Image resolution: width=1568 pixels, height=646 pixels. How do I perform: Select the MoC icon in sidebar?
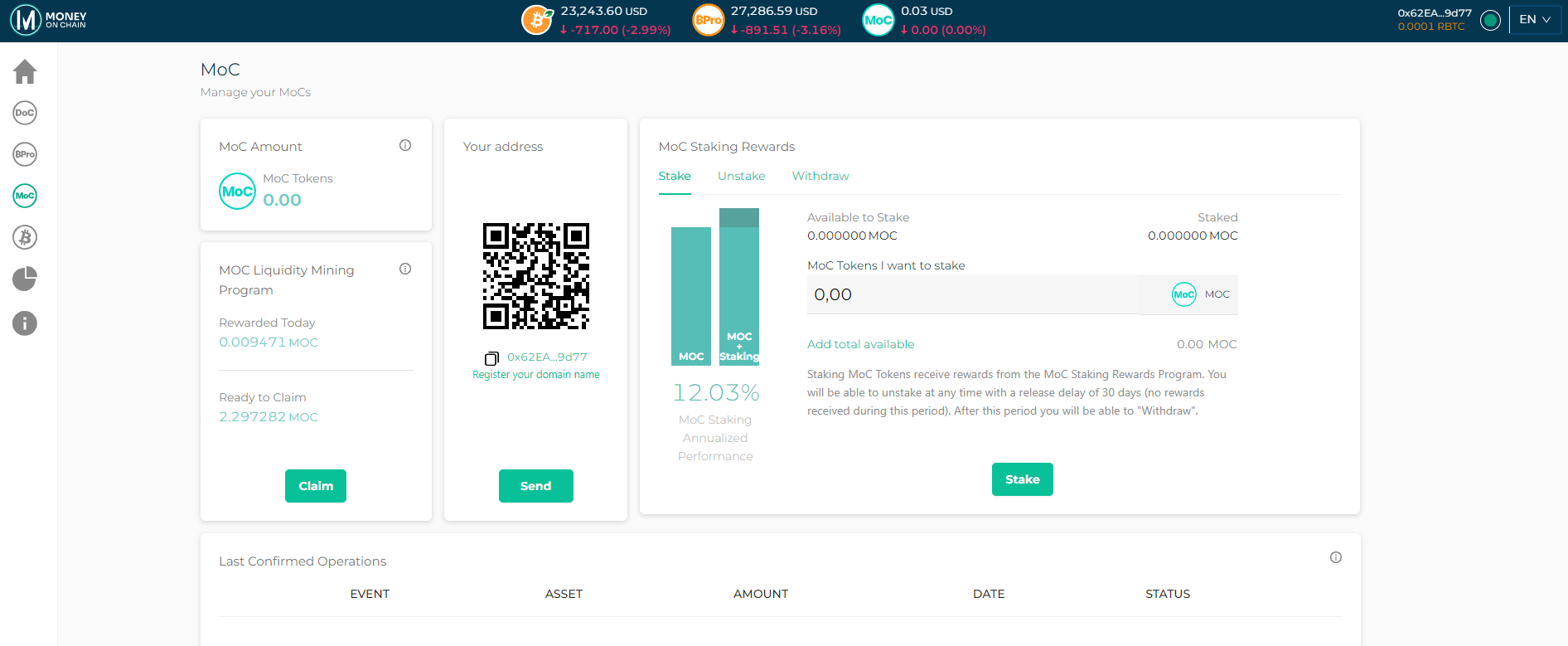[25, 196]
